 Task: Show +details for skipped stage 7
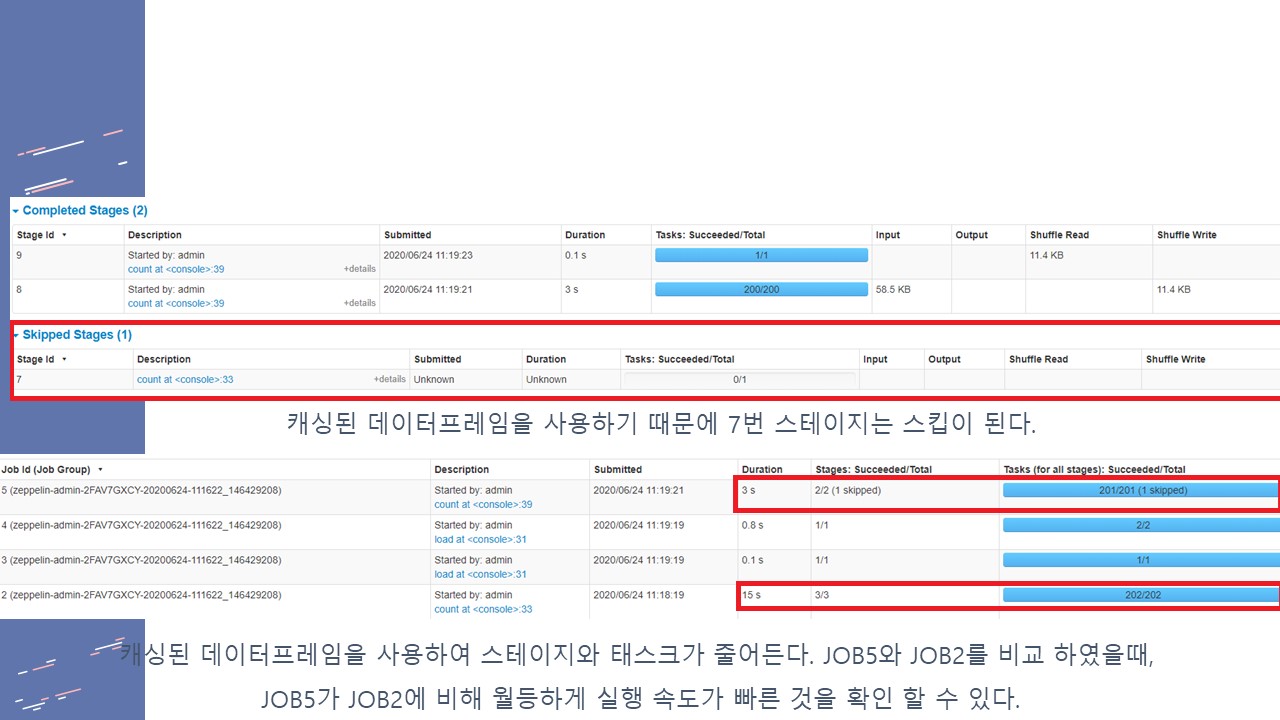tap(390, 379)
